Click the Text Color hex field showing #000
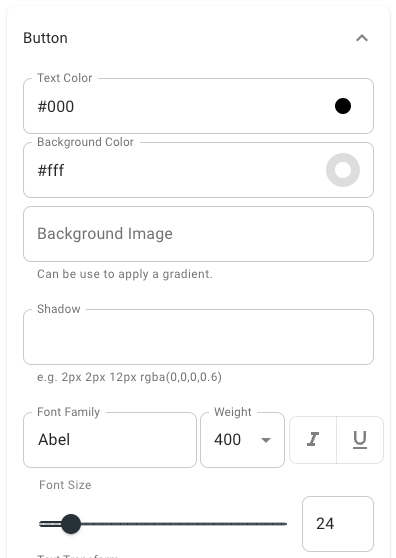This screenshot has width=396, height=558. [178, 106]
